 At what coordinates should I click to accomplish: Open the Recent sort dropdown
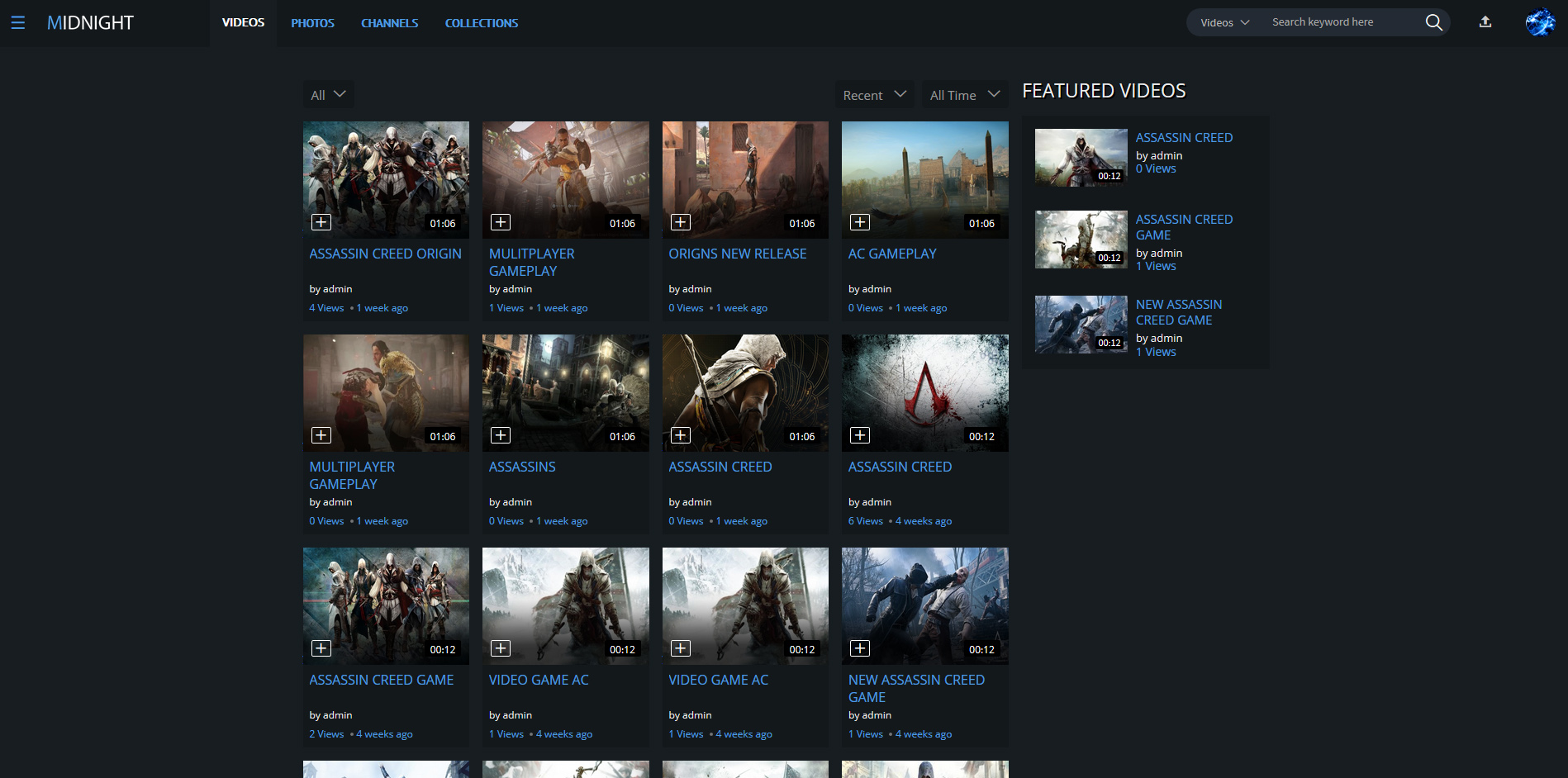pyautogui.click(x=874, y=95)
